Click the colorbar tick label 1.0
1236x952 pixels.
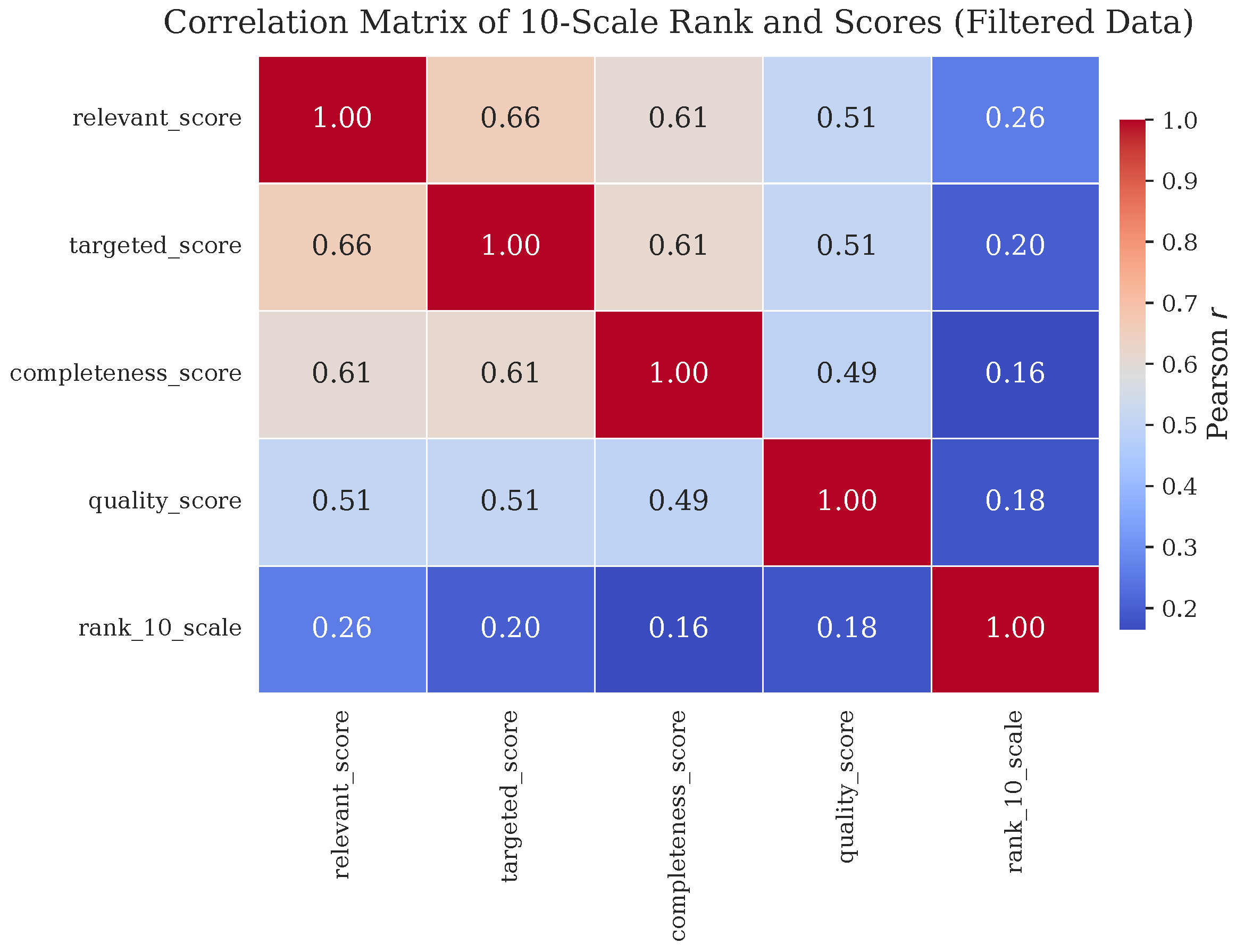1180,121
